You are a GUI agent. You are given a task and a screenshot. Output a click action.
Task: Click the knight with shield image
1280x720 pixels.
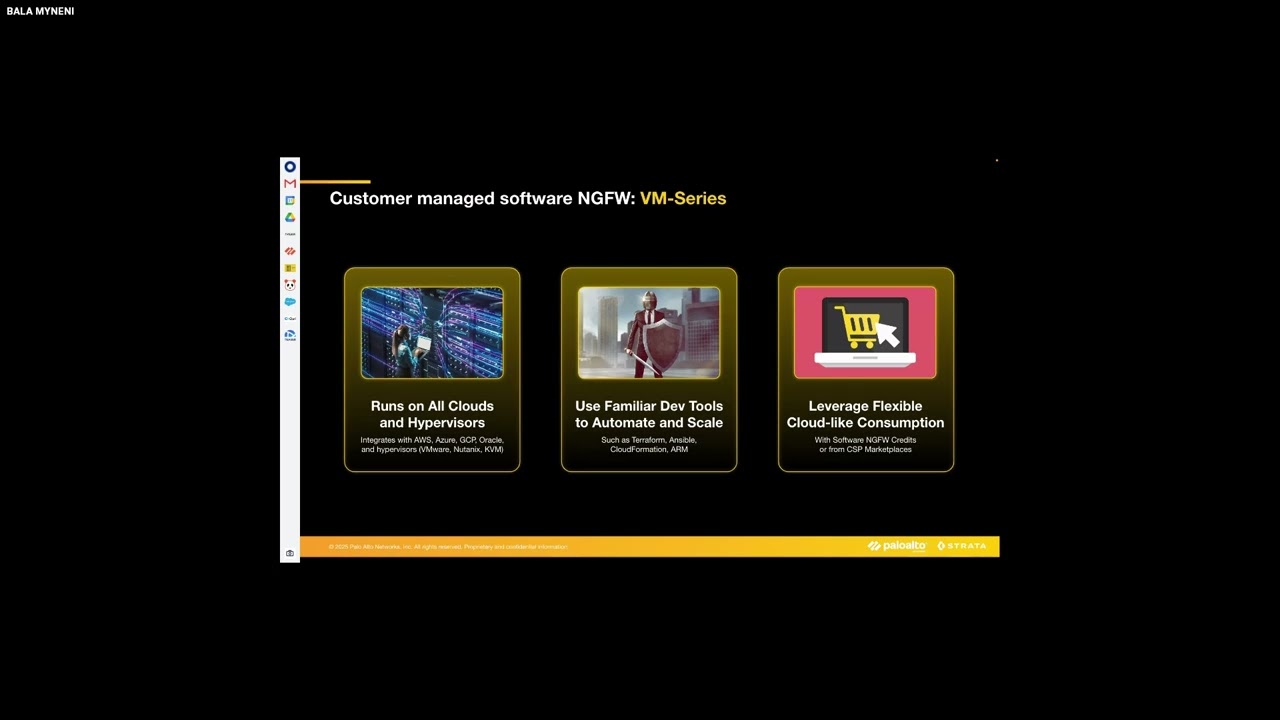[649, 333]
